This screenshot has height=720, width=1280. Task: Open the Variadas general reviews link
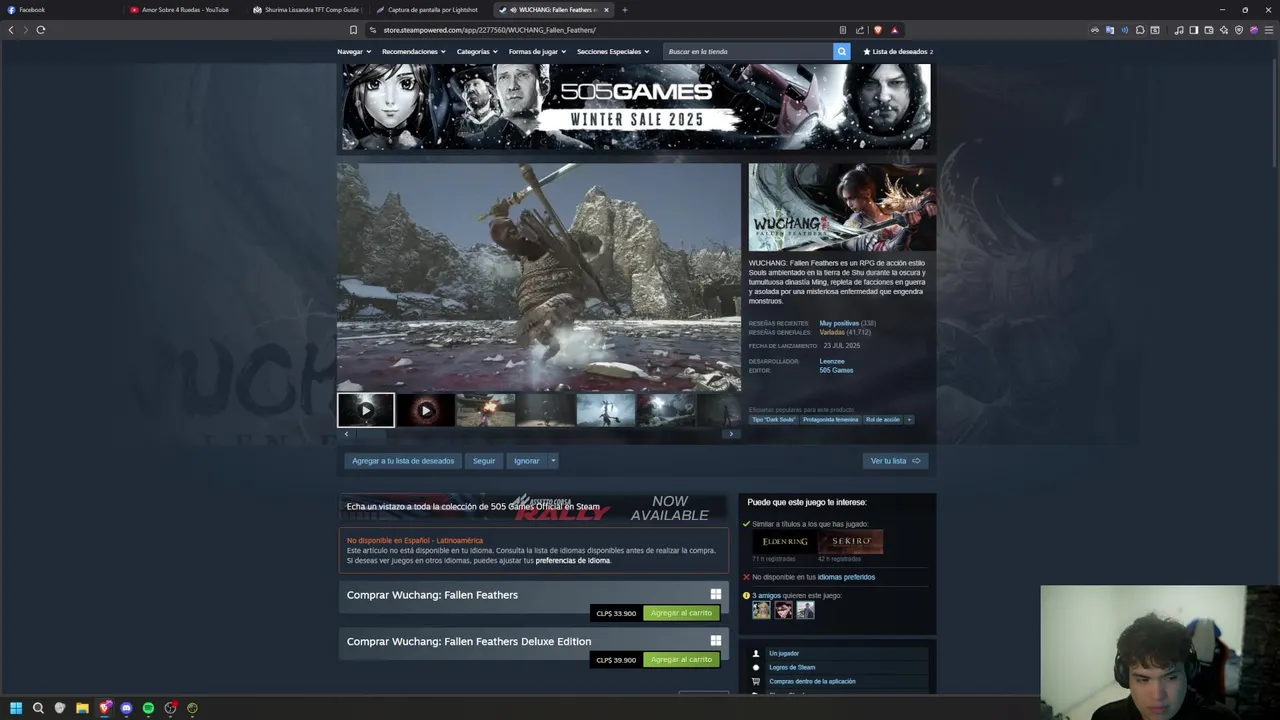[832, 332]
